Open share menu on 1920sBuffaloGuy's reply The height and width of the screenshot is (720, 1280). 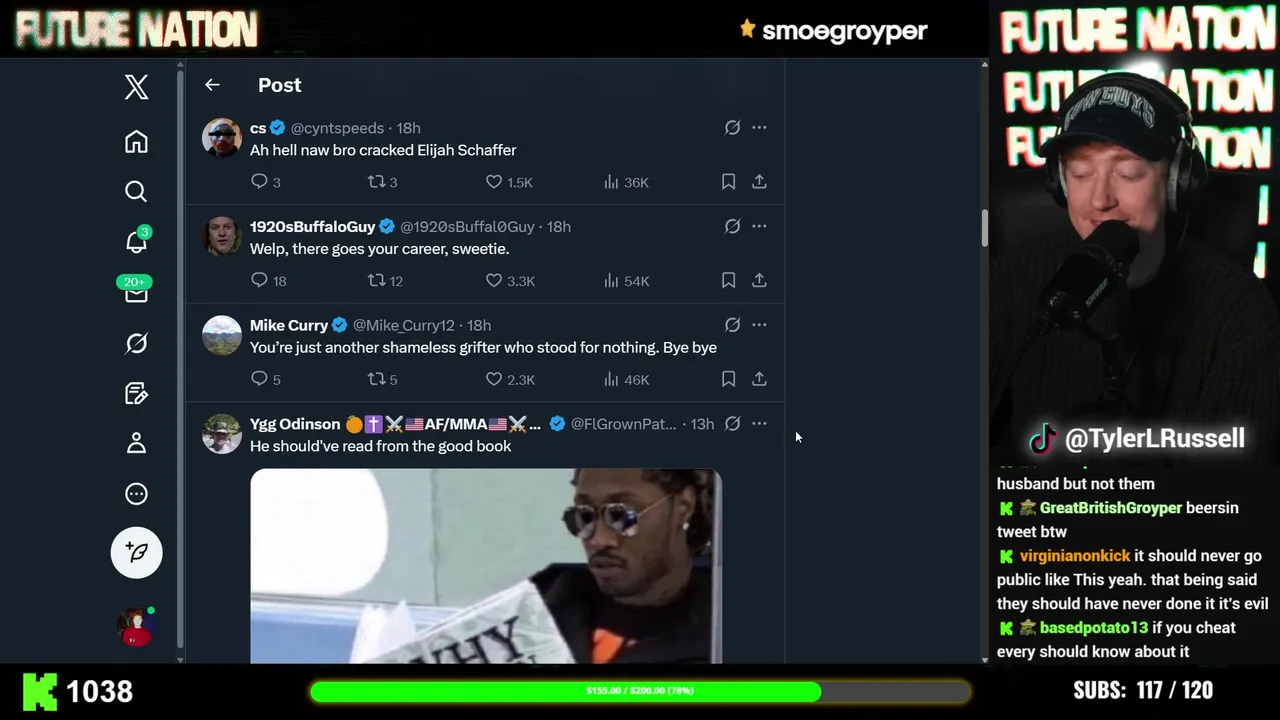(759, 281)
